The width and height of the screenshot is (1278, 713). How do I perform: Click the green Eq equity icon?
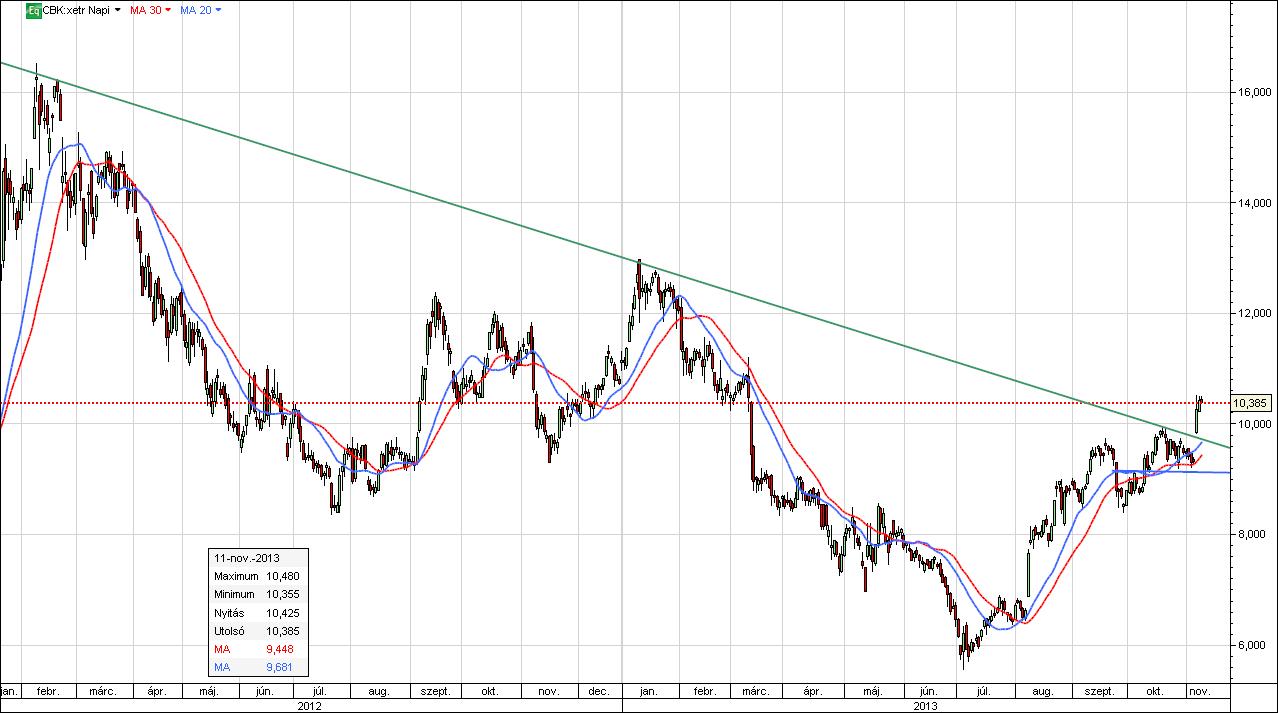34,10
